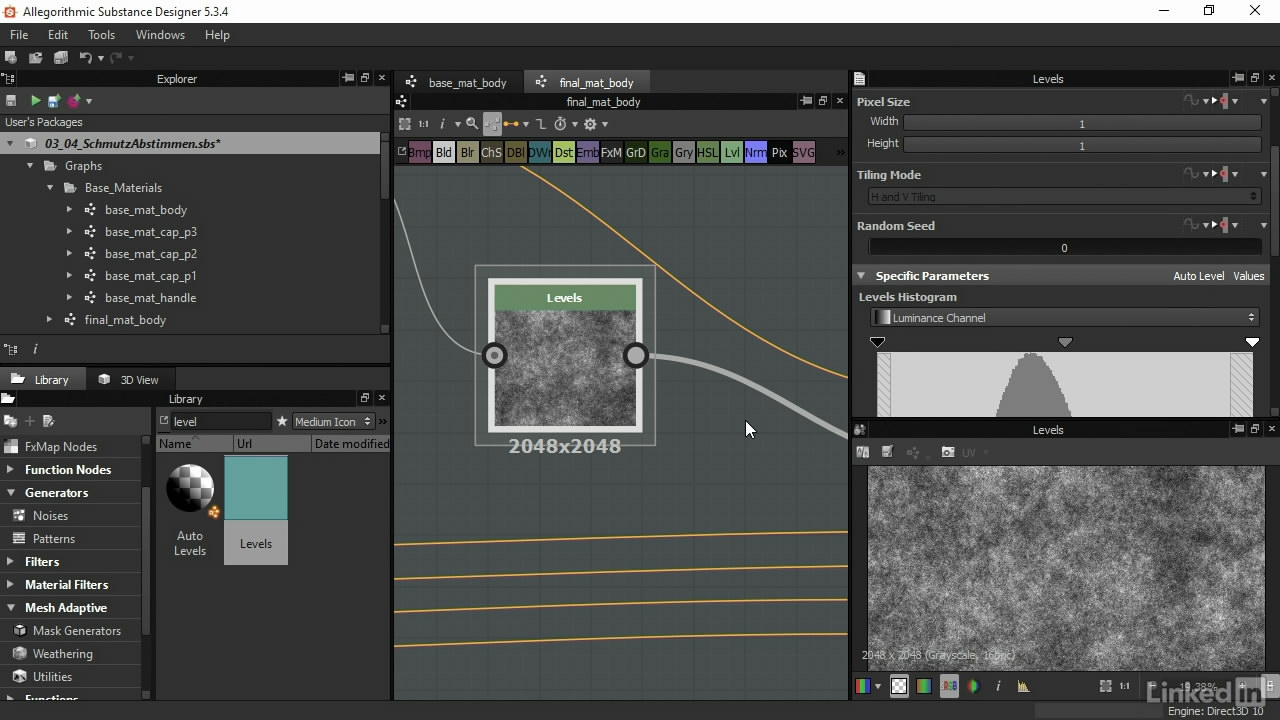1280x720 pixels.
Task: Toggle the sRGB display in 2D view
Action: coord(949,686)
